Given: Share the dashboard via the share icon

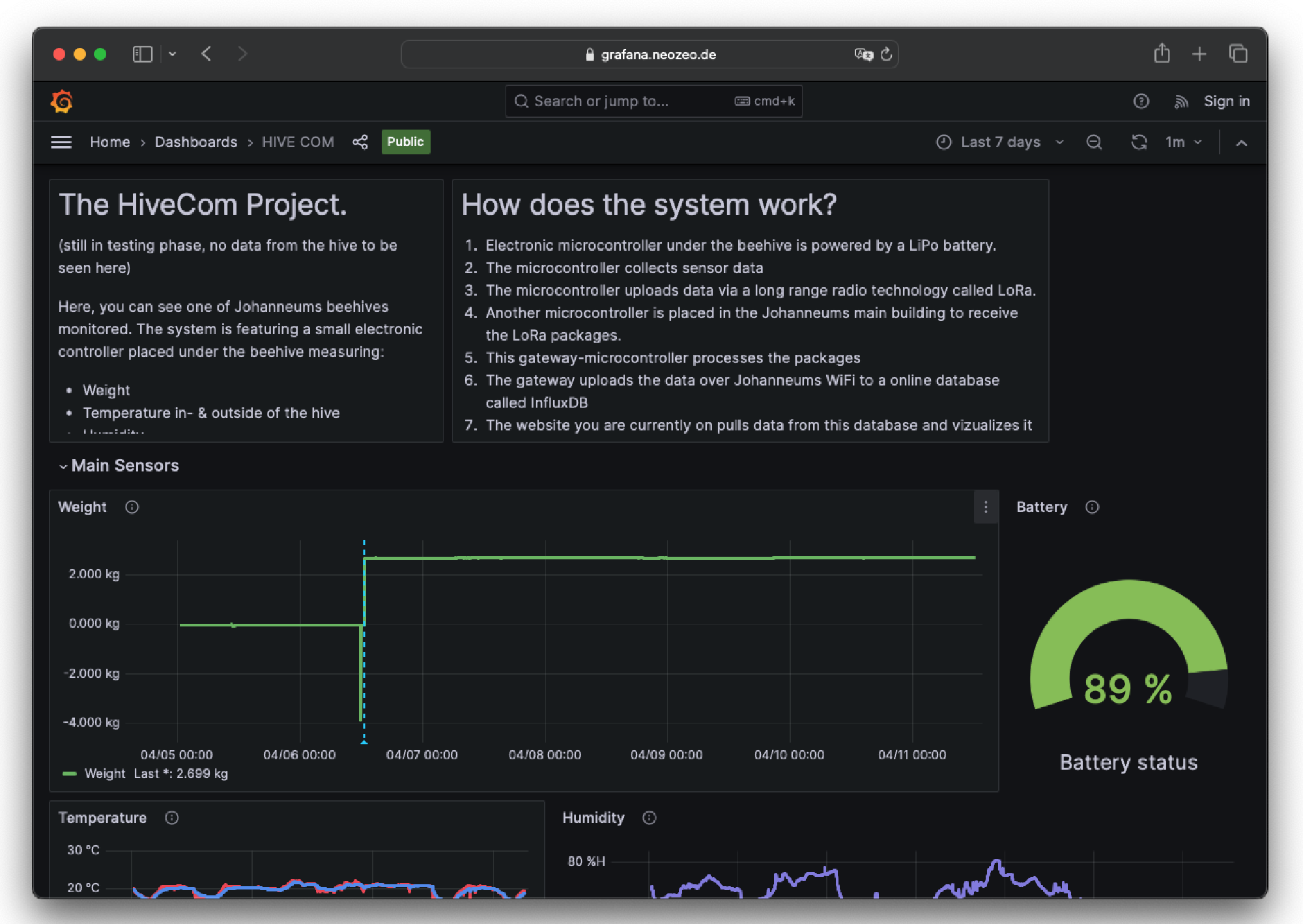Looking at the screenshot, I should (x=360, y=141).
